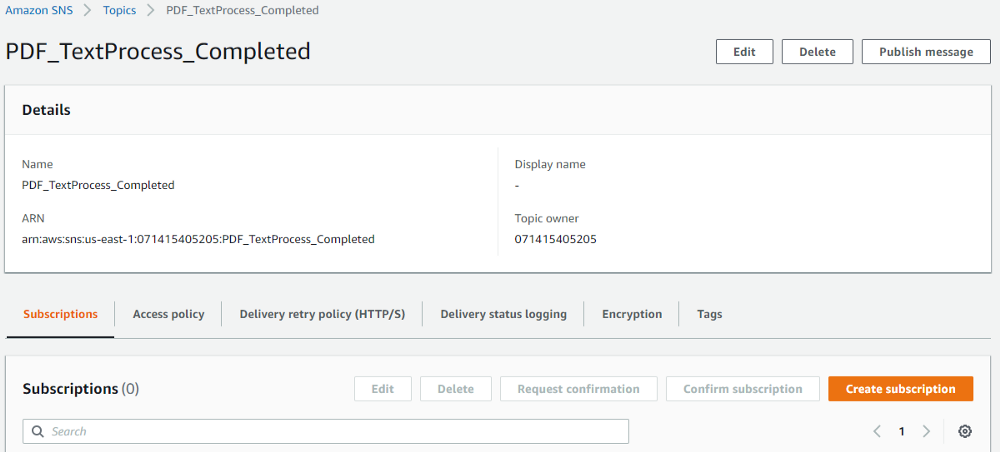The width and height of the screenshot is (1000, 452).
Task: Click the Request confirmation button
Action: coord(578,389)
